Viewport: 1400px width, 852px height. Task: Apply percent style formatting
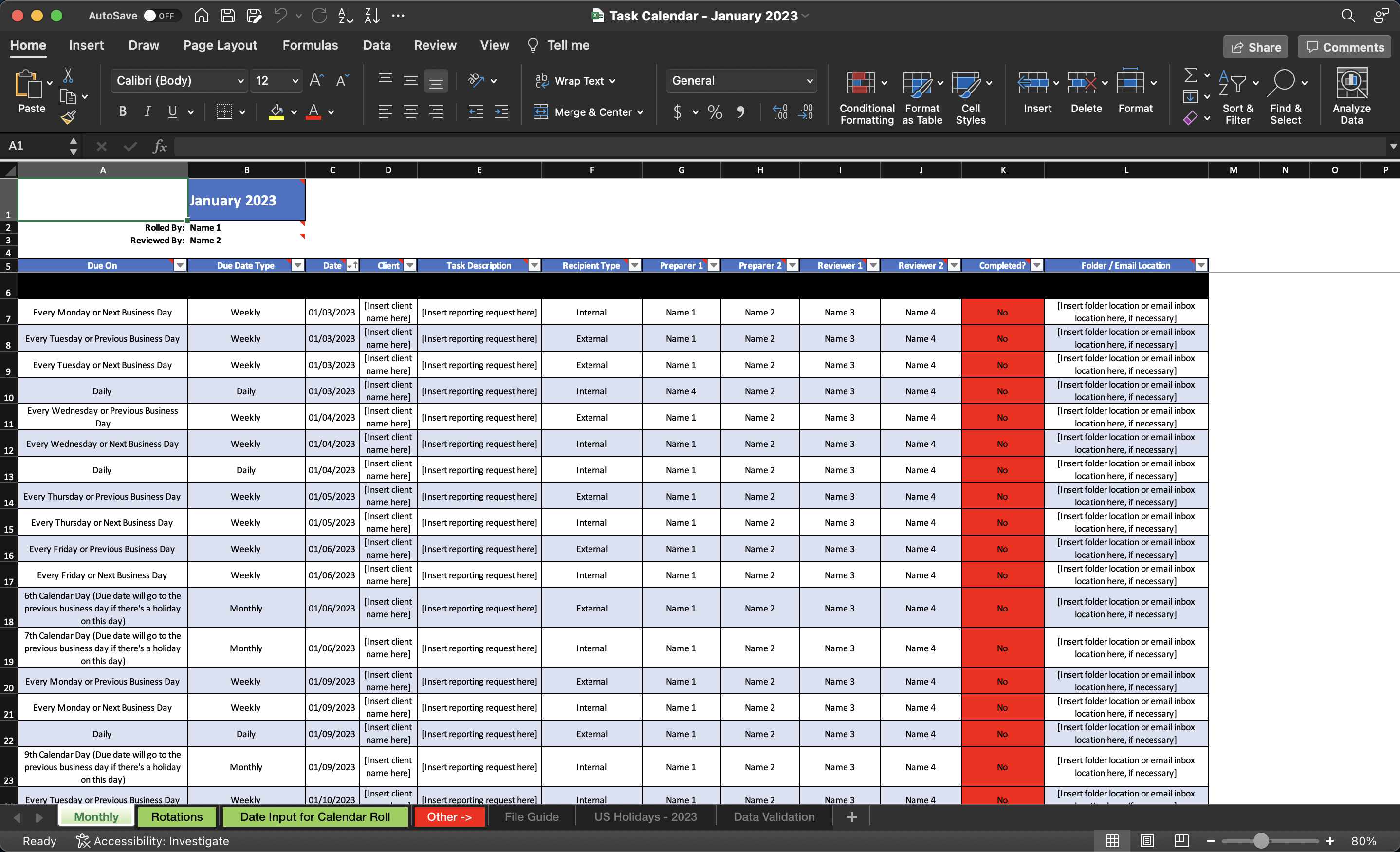click(715, 112)
